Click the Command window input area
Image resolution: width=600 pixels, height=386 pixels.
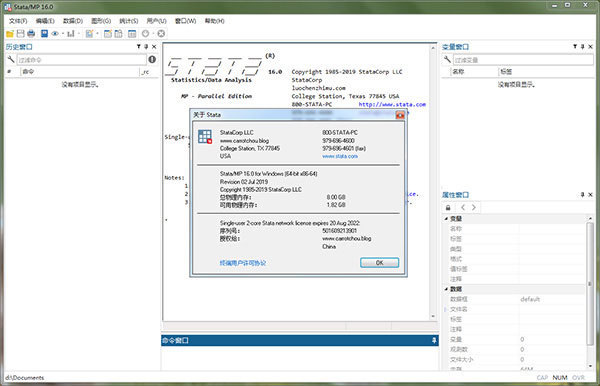(300, 358)
